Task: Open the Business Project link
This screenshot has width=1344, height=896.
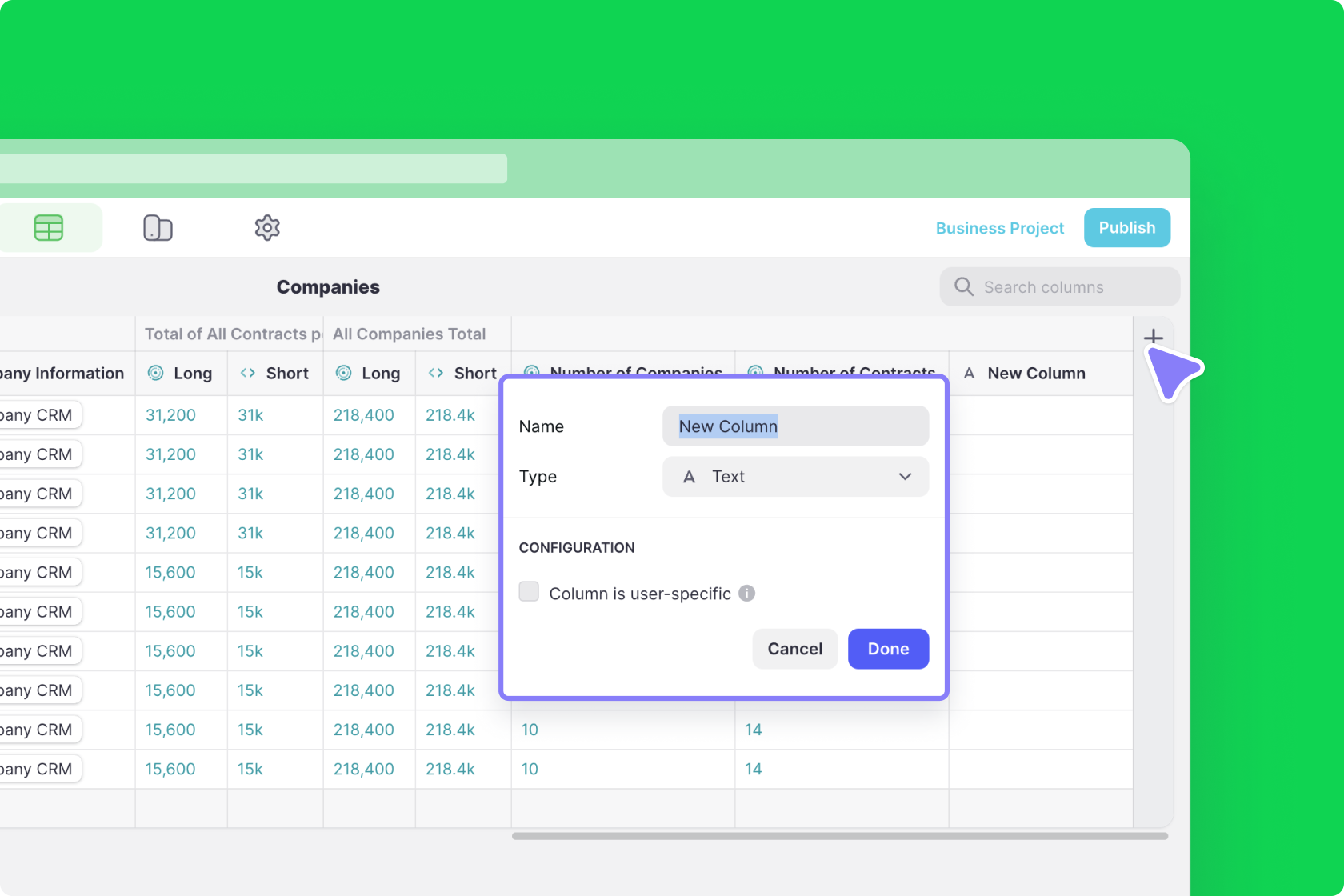Action: 999,229
